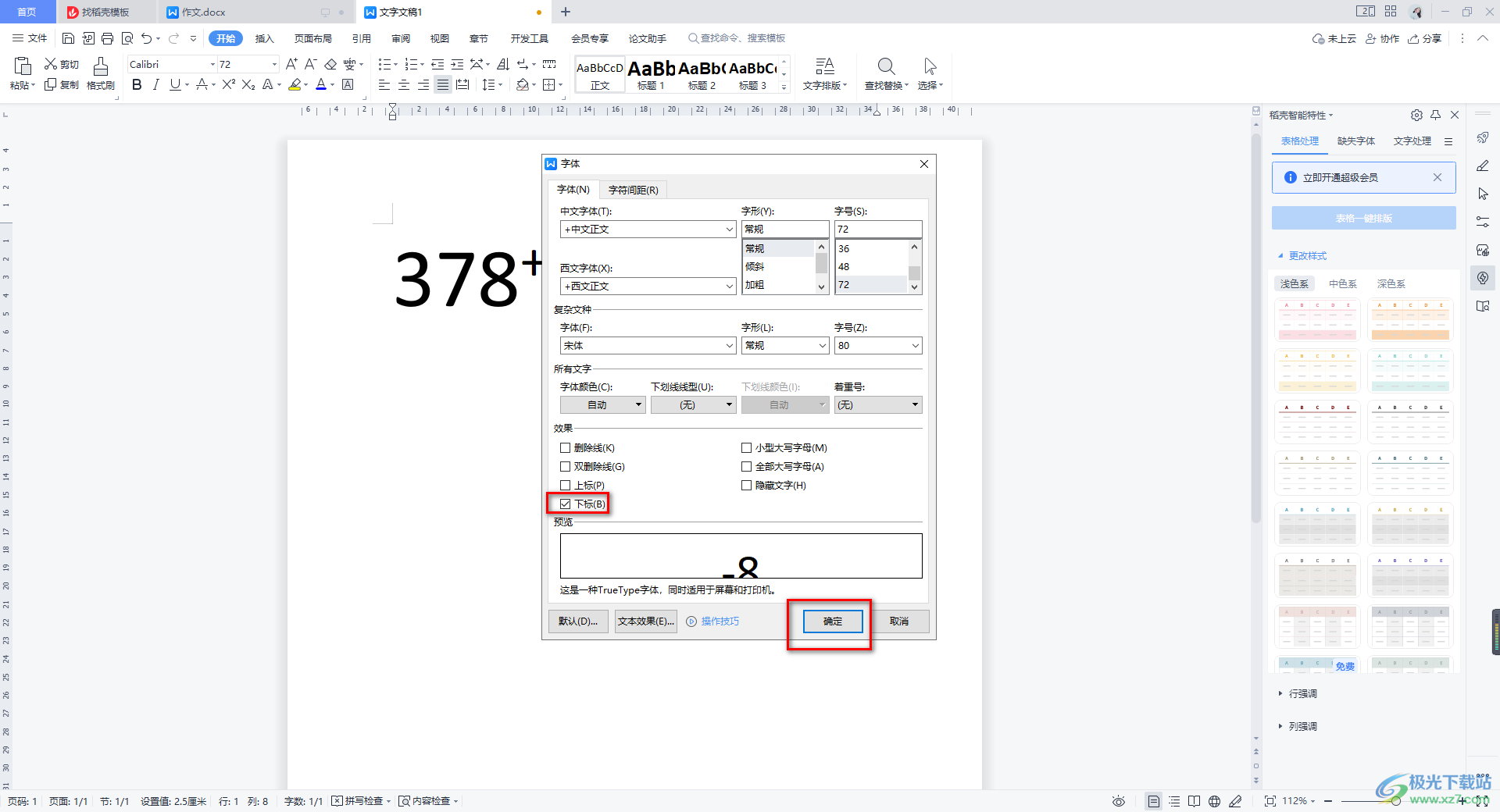1500x812 pixels.
Task: Click the Undo arrow icon
Action: coord(146,38)
